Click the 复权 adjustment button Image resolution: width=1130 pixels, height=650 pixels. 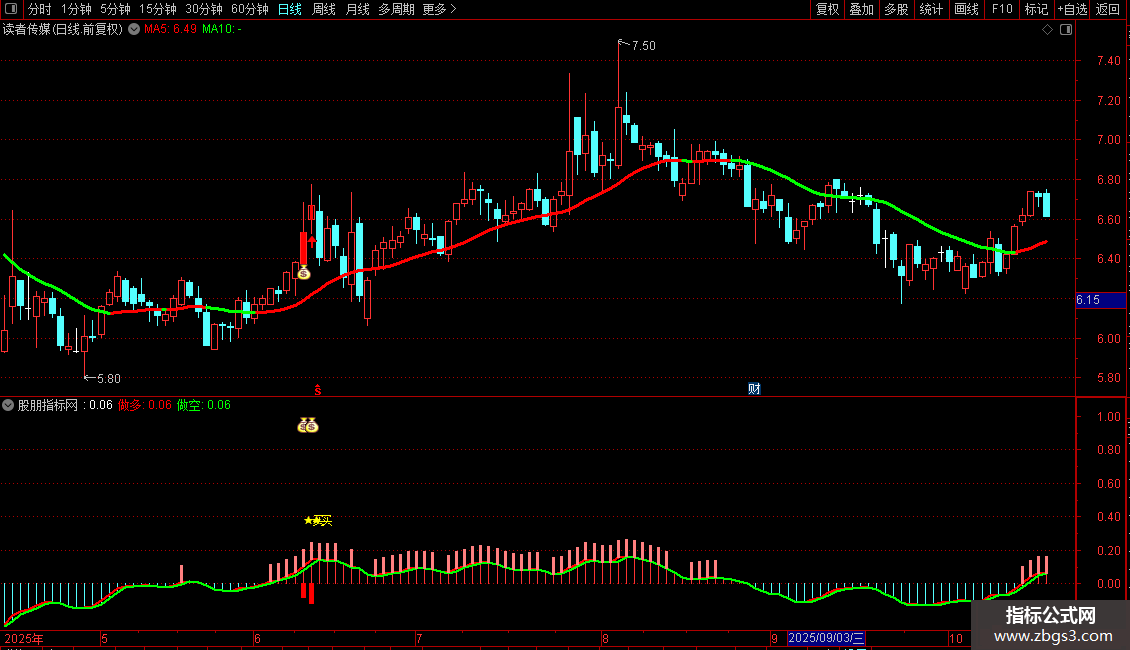[x=827, y=9]
